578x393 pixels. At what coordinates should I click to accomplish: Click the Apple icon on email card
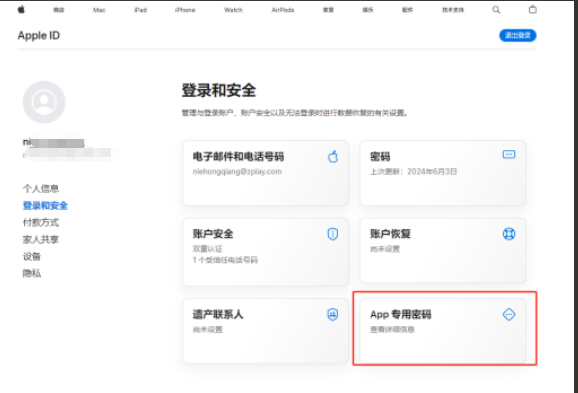(333, 156)
